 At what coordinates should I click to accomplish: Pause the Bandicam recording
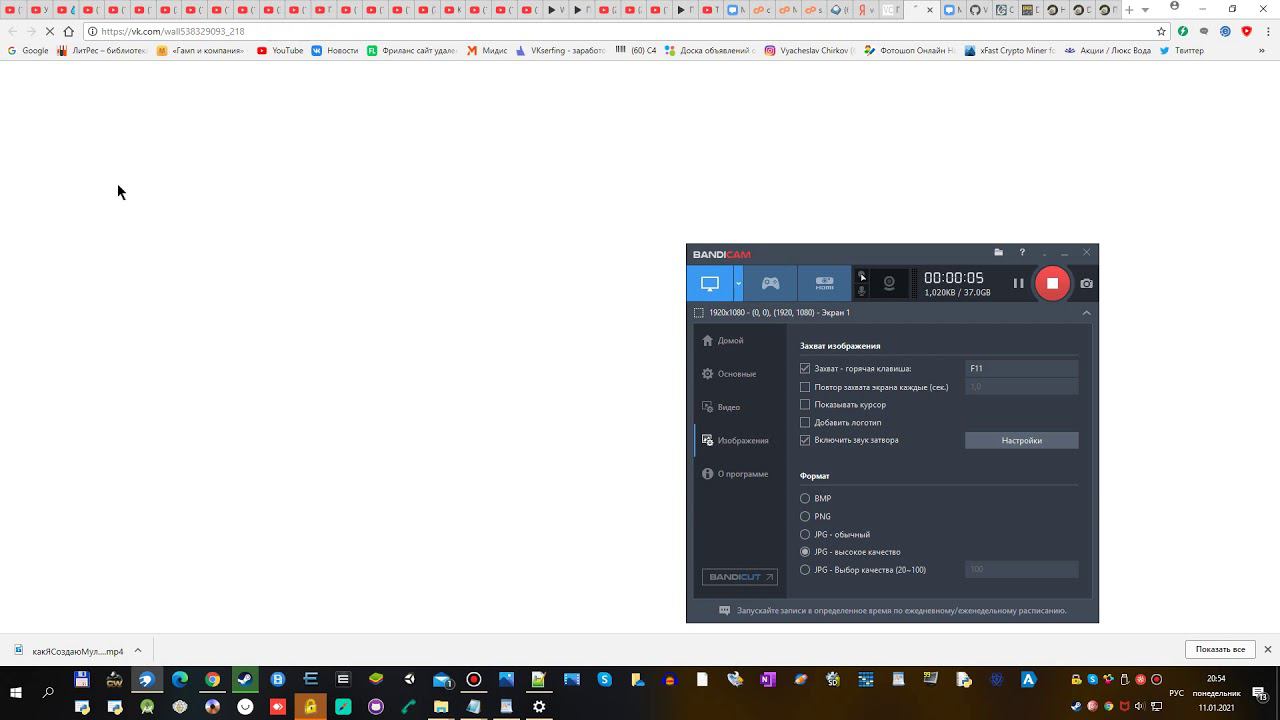pyautogui.click(x=1018, y=283)
